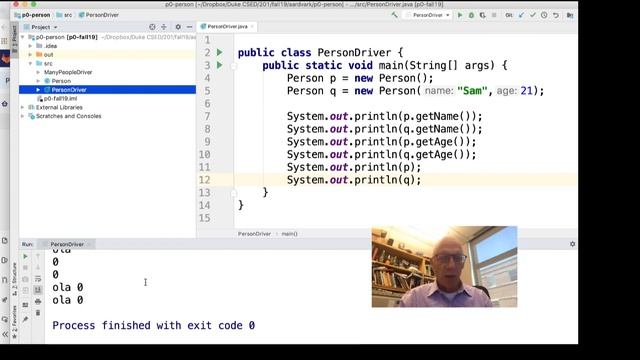
Task: Collapse the p0-person root node
Action: (x=22, y=37)
